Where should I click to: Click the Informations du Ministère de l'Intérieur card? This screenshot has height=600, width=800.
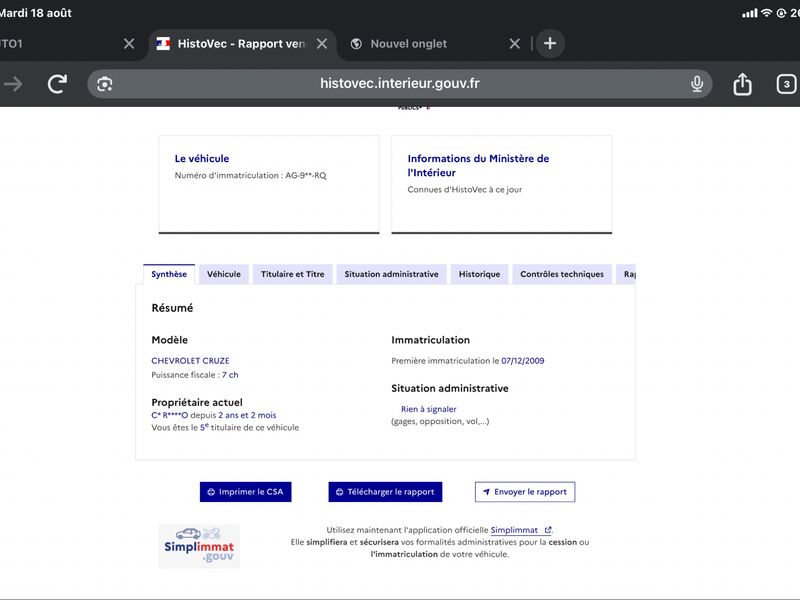click(x=502, y=184)
